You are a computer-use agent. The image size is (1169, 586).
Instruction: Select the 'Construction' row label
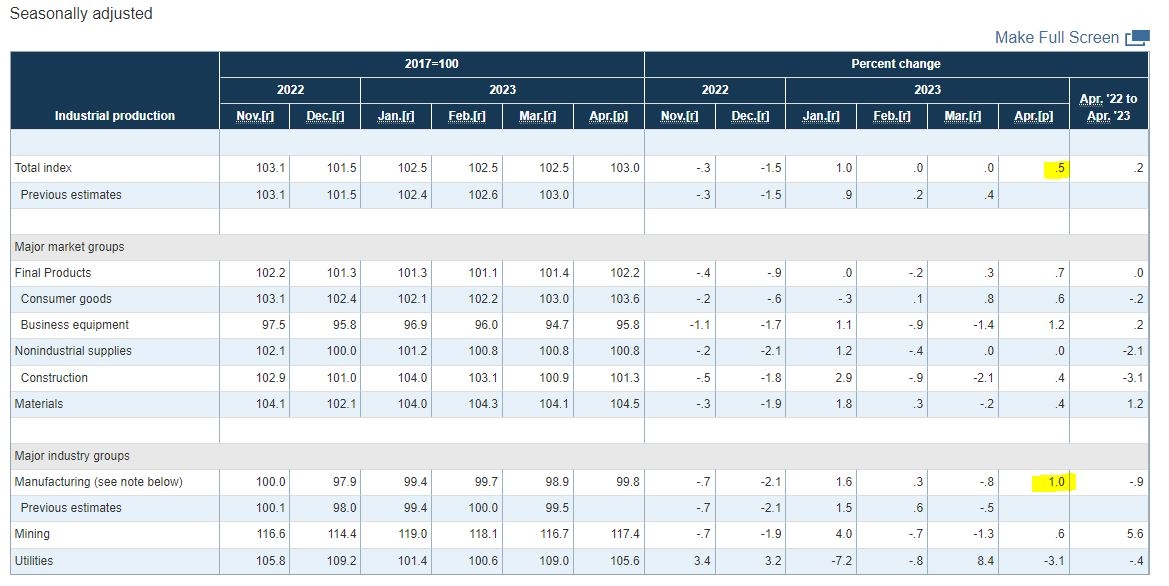[x=54, y=378]
